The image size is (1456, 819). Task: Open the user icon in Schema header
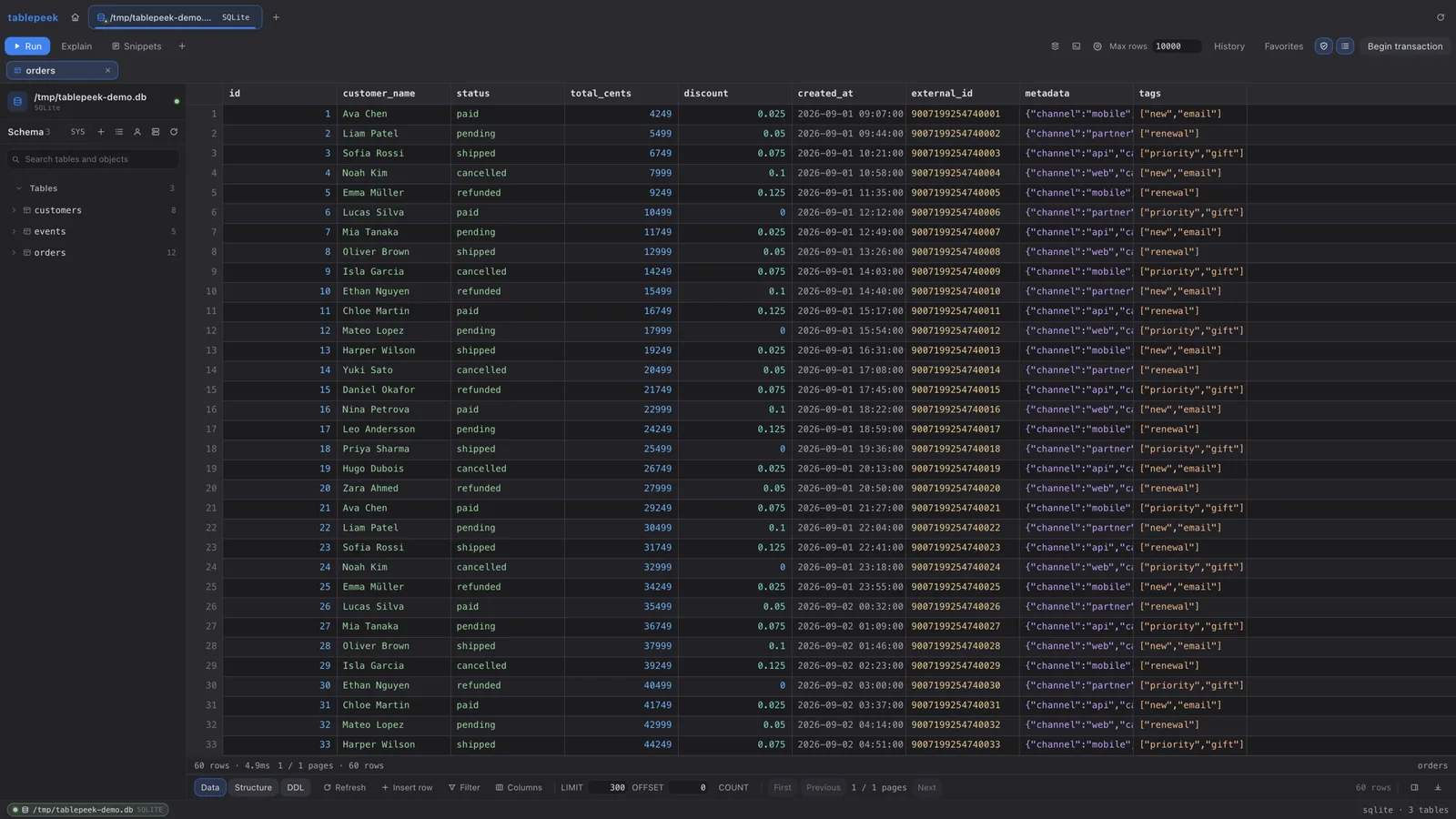(x=137, y=132)
